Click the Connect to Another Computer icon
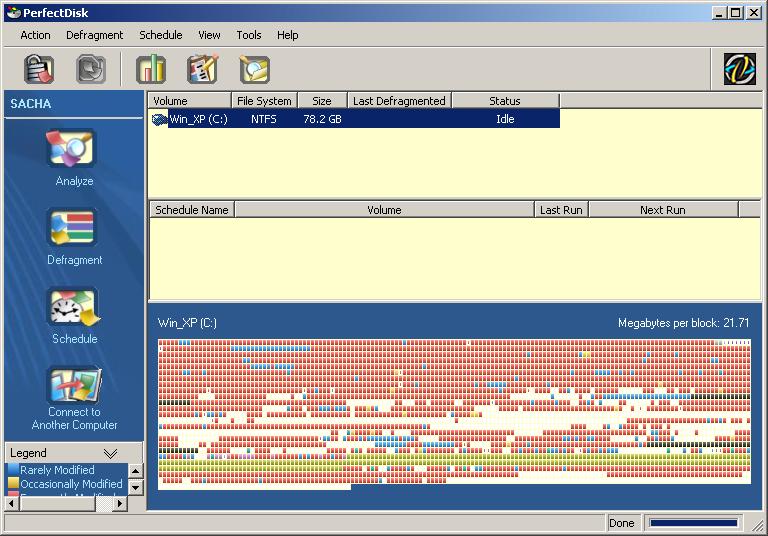The width and height of the screenshot is (768, 536). coord(74,385)
